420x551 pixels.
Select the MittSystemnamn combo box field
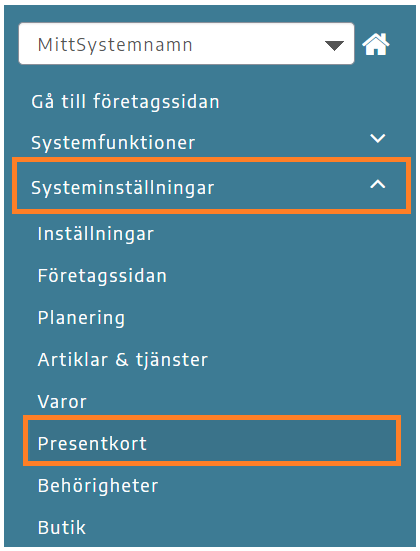coord(186,44)
